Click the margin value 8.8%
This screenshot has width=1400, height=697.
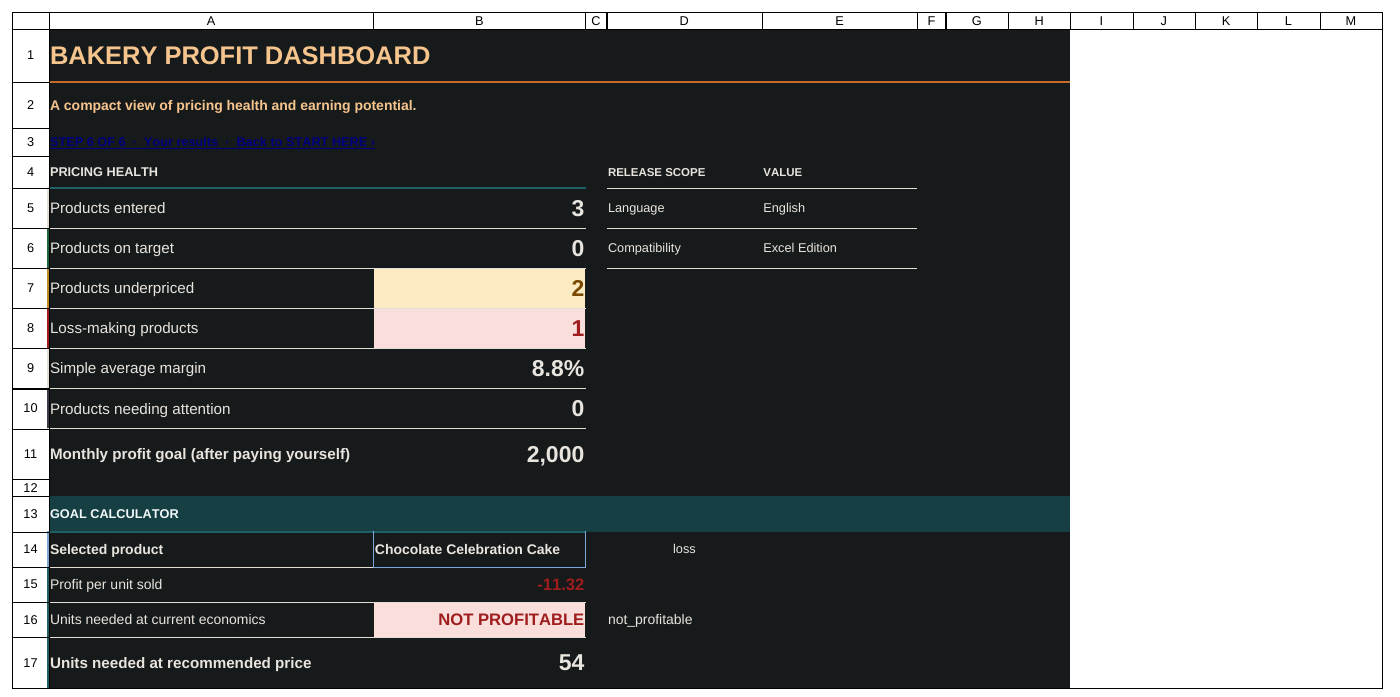[x=479, y=368]
